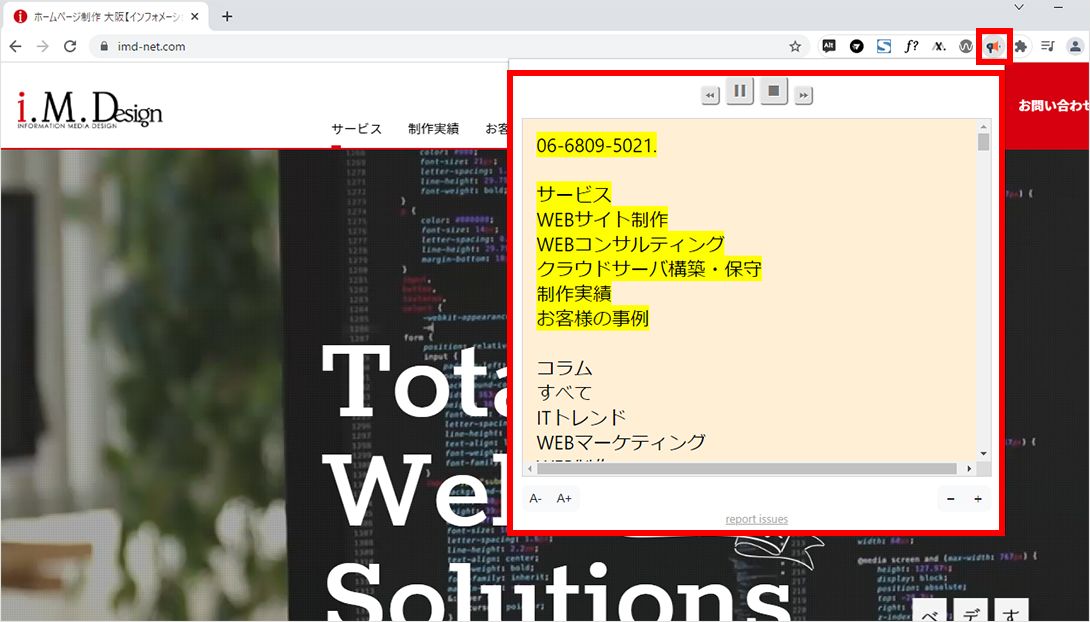Click the W circle extension icon
Image resolution: width=1090 pixels, height=622 pixels.
point(966,47)
